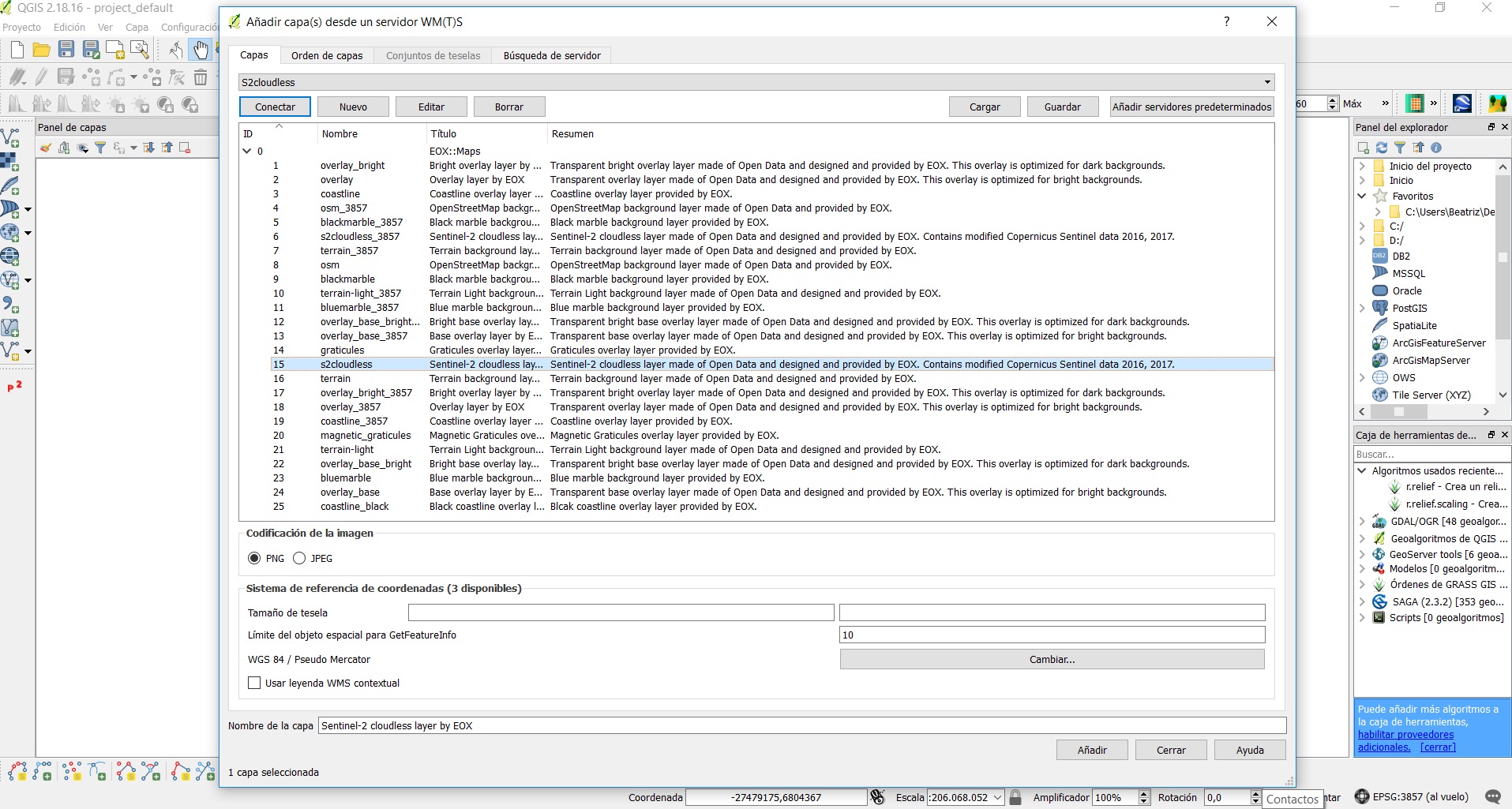Click the Coordenada field in status bar
Screen dimensions: 1512x809
(x=776, y=797)
